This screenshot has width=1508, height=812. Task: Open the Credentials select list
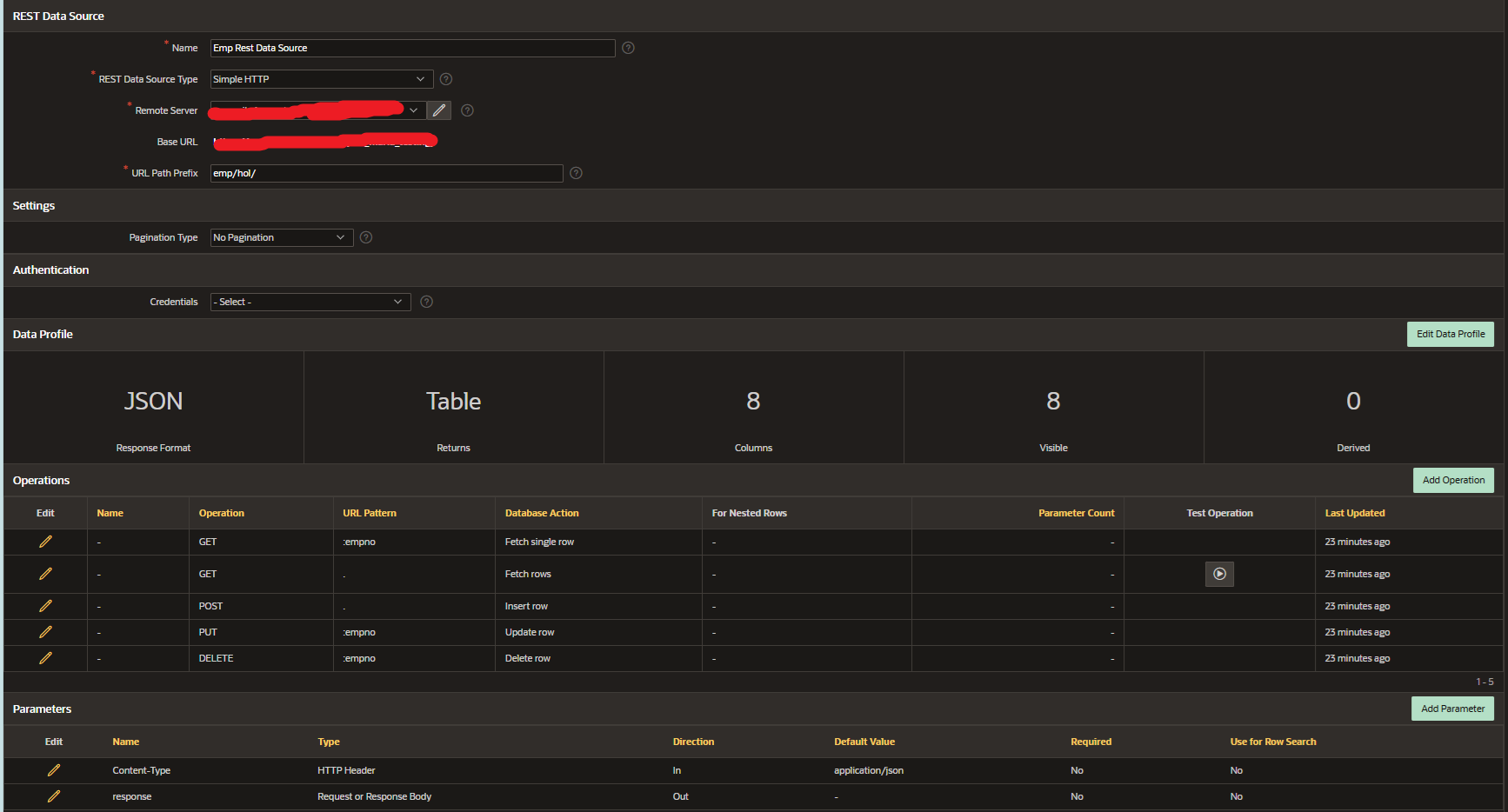(310, 302)
